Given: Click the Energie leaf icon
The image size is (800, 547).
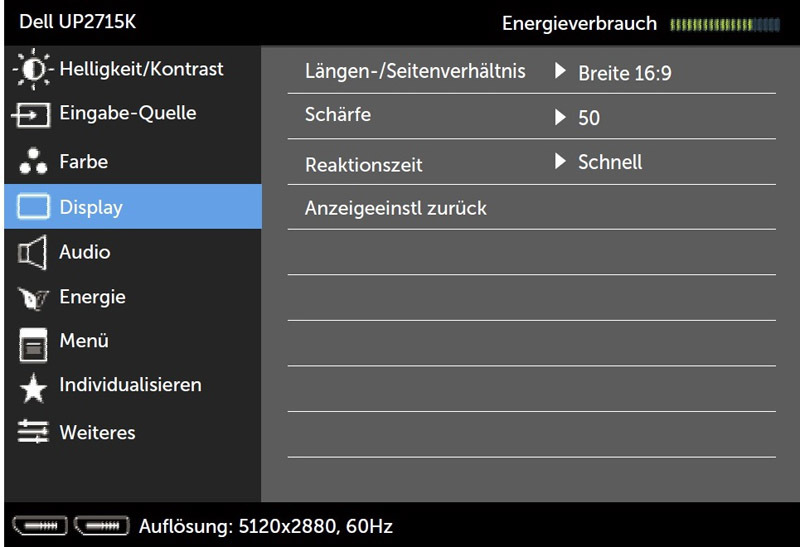Looking at the screenshot, I should click(33, 298).
